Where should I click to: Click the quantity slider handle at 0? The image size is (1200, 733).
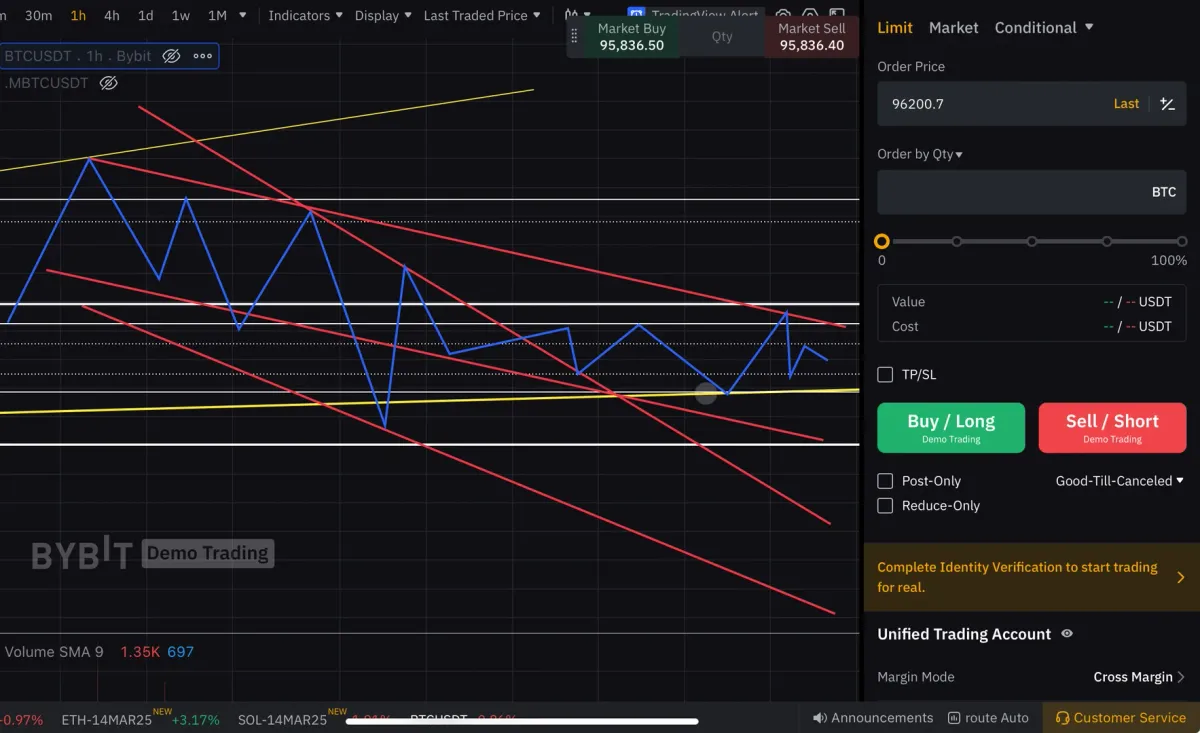(881, 241)
